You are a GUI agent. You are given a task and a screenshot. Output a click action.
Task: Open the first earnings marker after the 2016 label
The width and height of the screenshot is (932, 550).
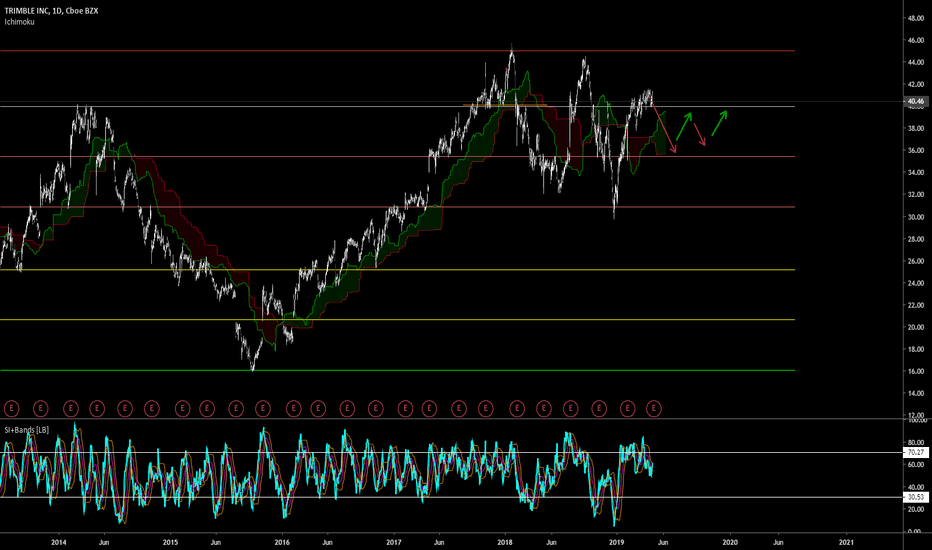[294, 408]
